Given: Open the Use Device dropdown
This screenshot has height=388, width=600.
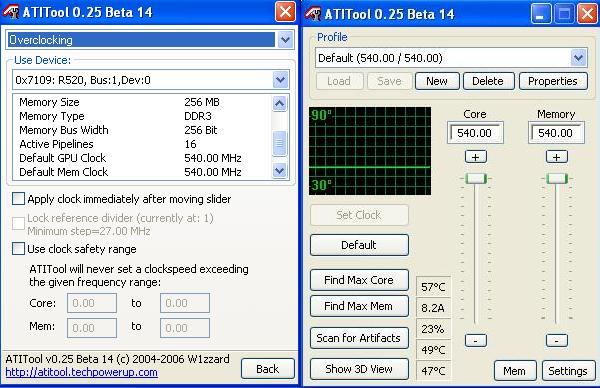Looking at the screenshot, I should (280, 80).
